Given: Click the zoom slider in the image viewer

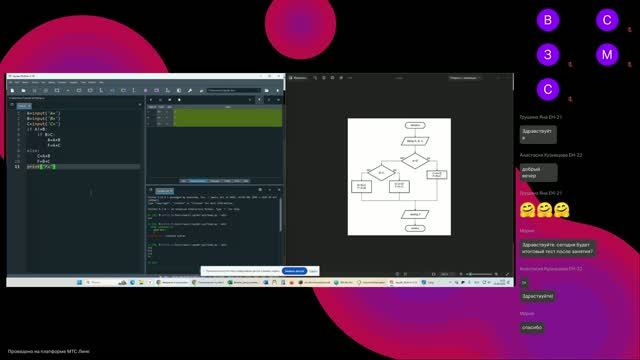Looking at the screenshot, I should (480, 274).
